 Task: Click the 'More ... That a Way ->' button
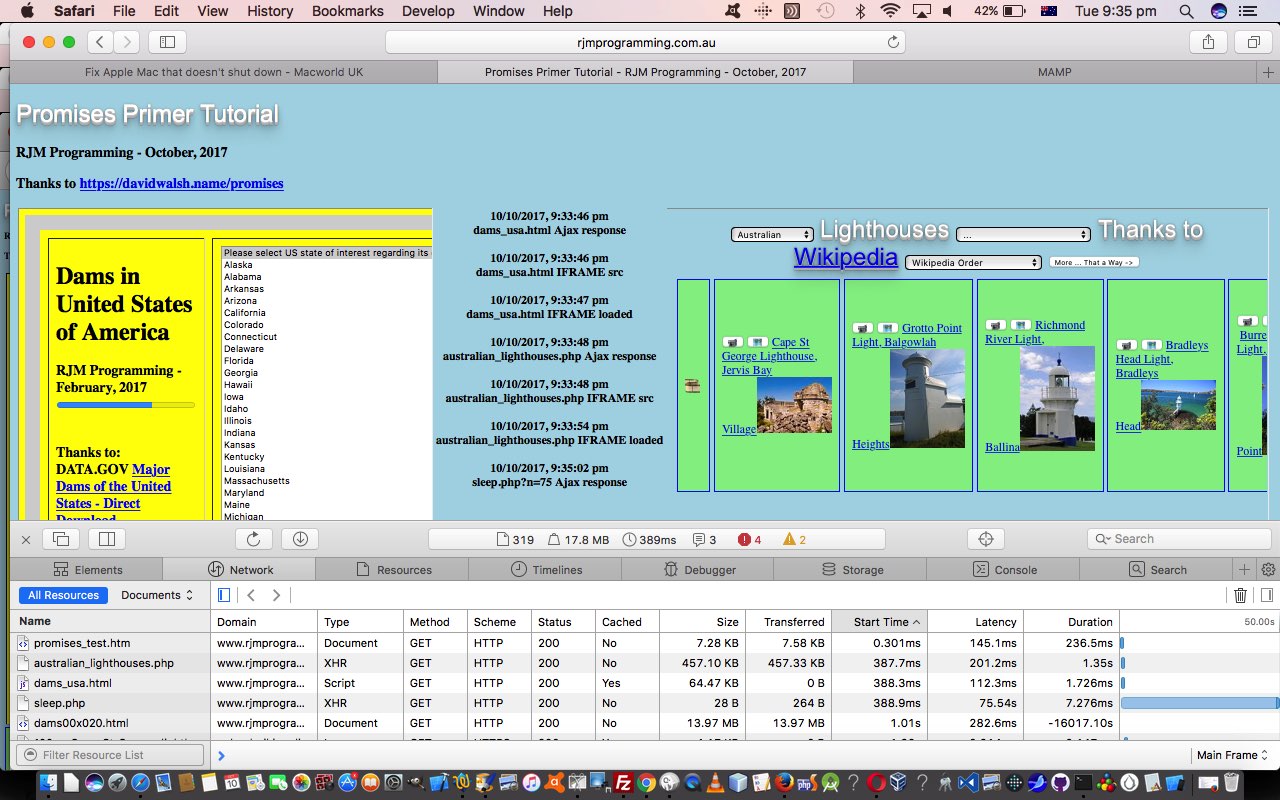pos(1094,263)
